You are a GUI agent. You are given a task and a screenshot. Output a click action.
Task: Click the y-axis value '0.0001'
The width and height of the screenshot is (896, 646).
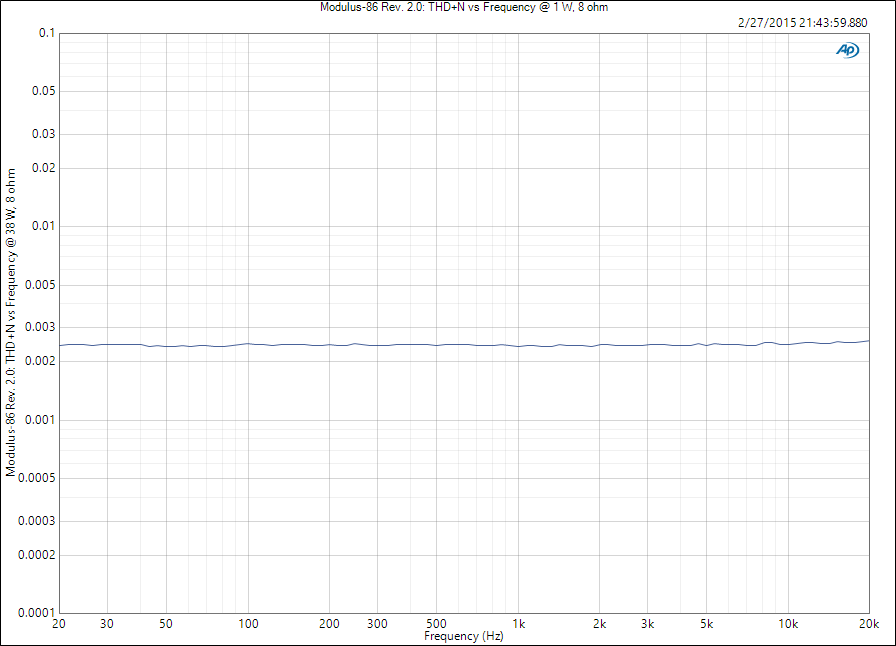37,613
